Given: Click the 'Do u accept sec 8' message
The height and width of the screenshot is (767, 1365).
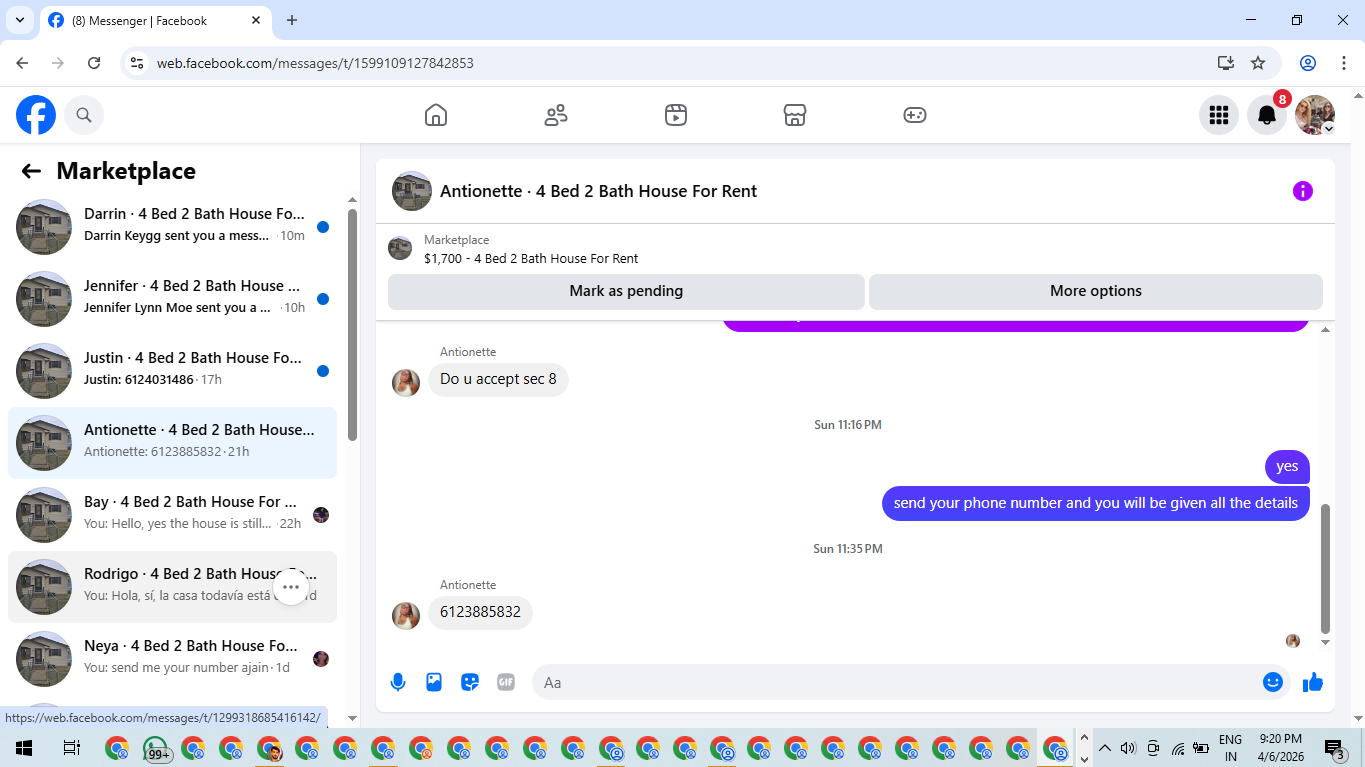Looking at the screenshot, I should (x=498, y=379).
